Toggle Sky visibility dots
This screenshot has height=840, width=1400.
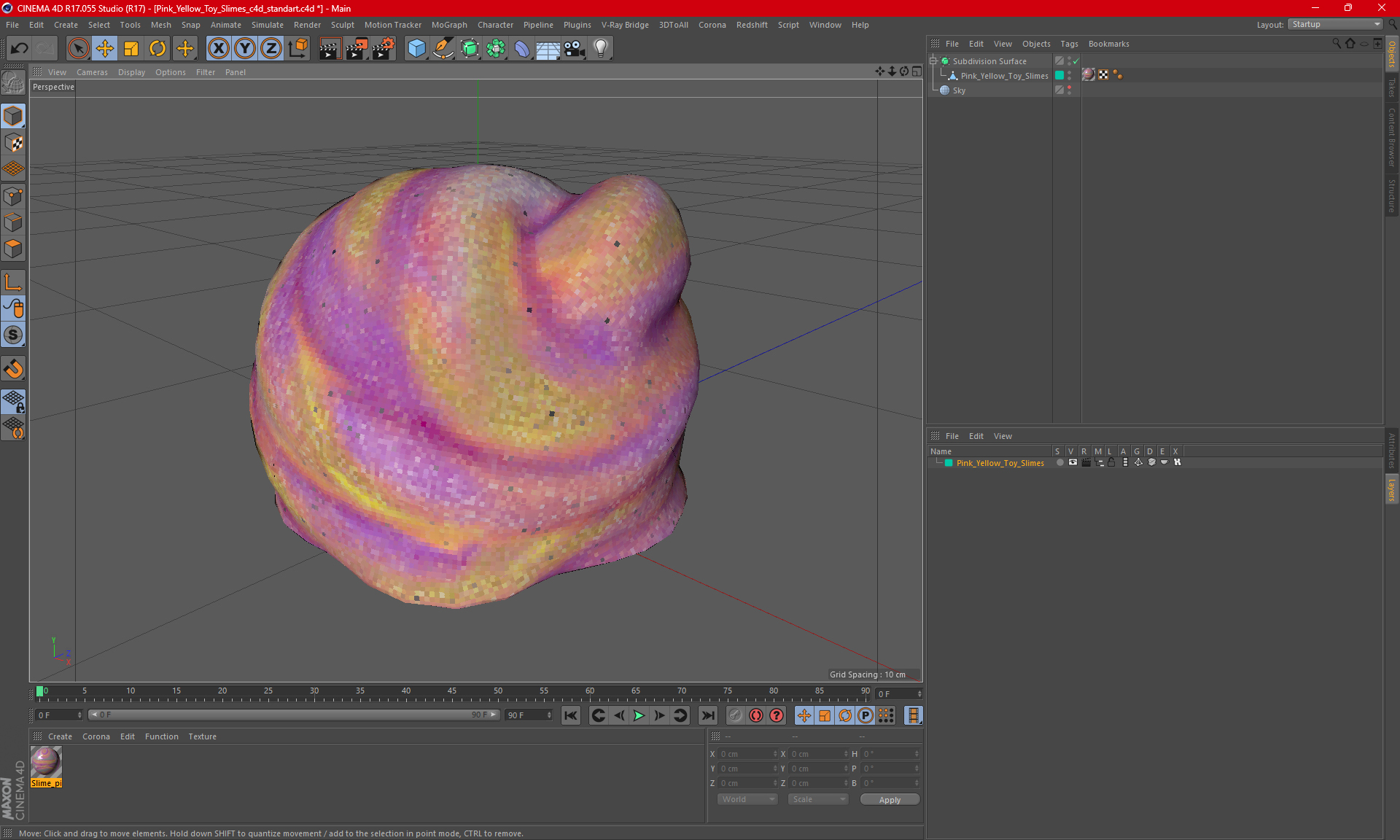coord(1069,90)
